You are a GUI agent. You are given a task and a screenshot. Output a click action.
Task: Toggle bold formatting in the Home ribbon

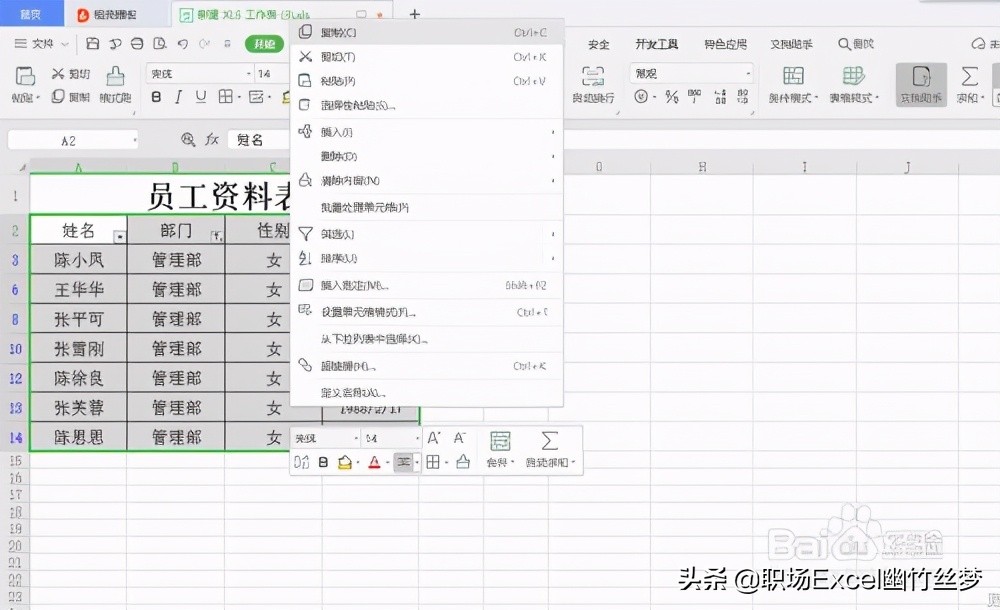[156, 96]
